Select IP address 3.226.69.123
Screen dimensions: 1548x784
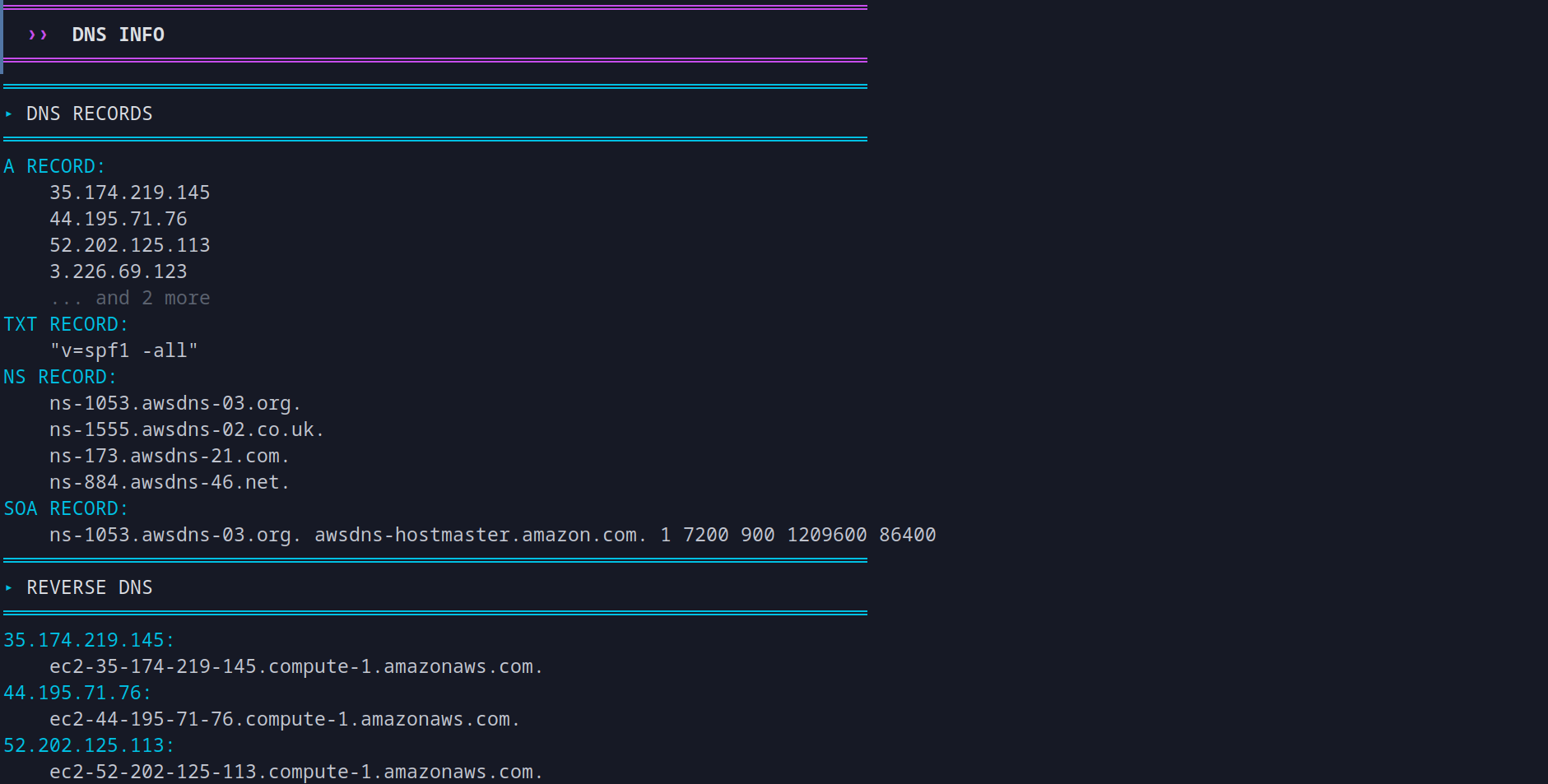[x=118, y=271]
